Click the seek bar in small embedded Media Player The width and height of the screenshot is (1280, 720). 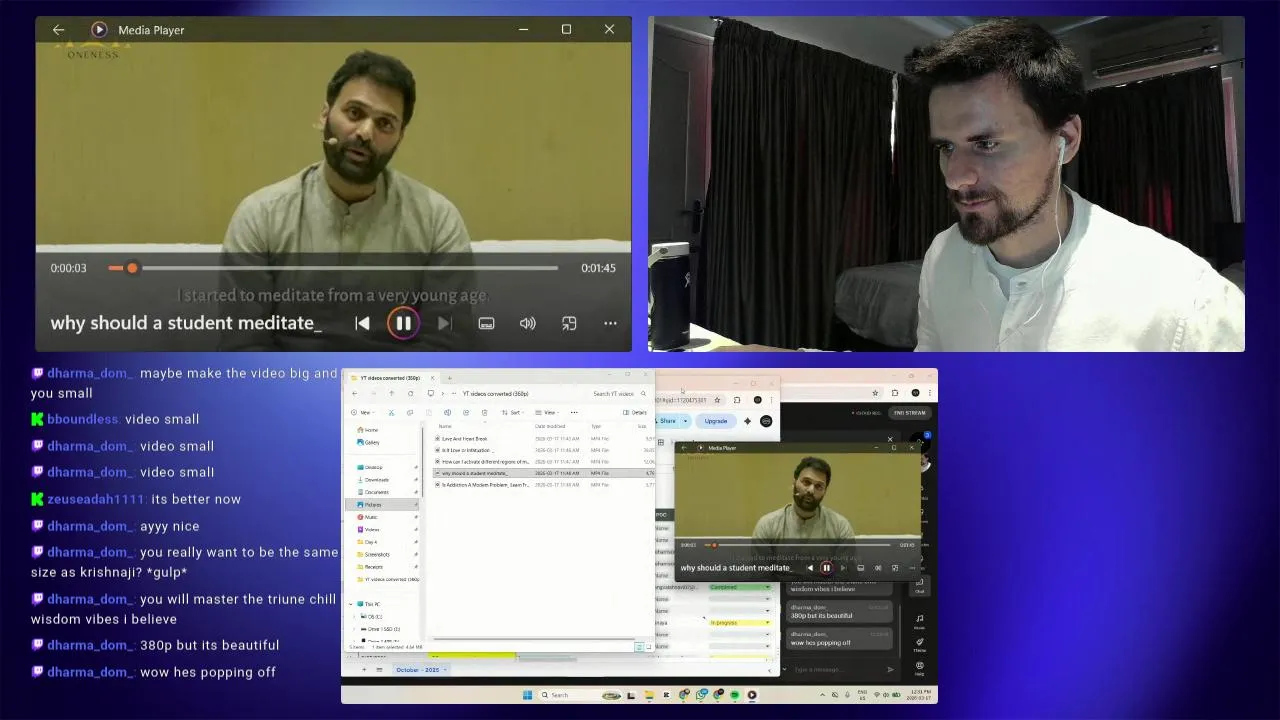point(798,545)
